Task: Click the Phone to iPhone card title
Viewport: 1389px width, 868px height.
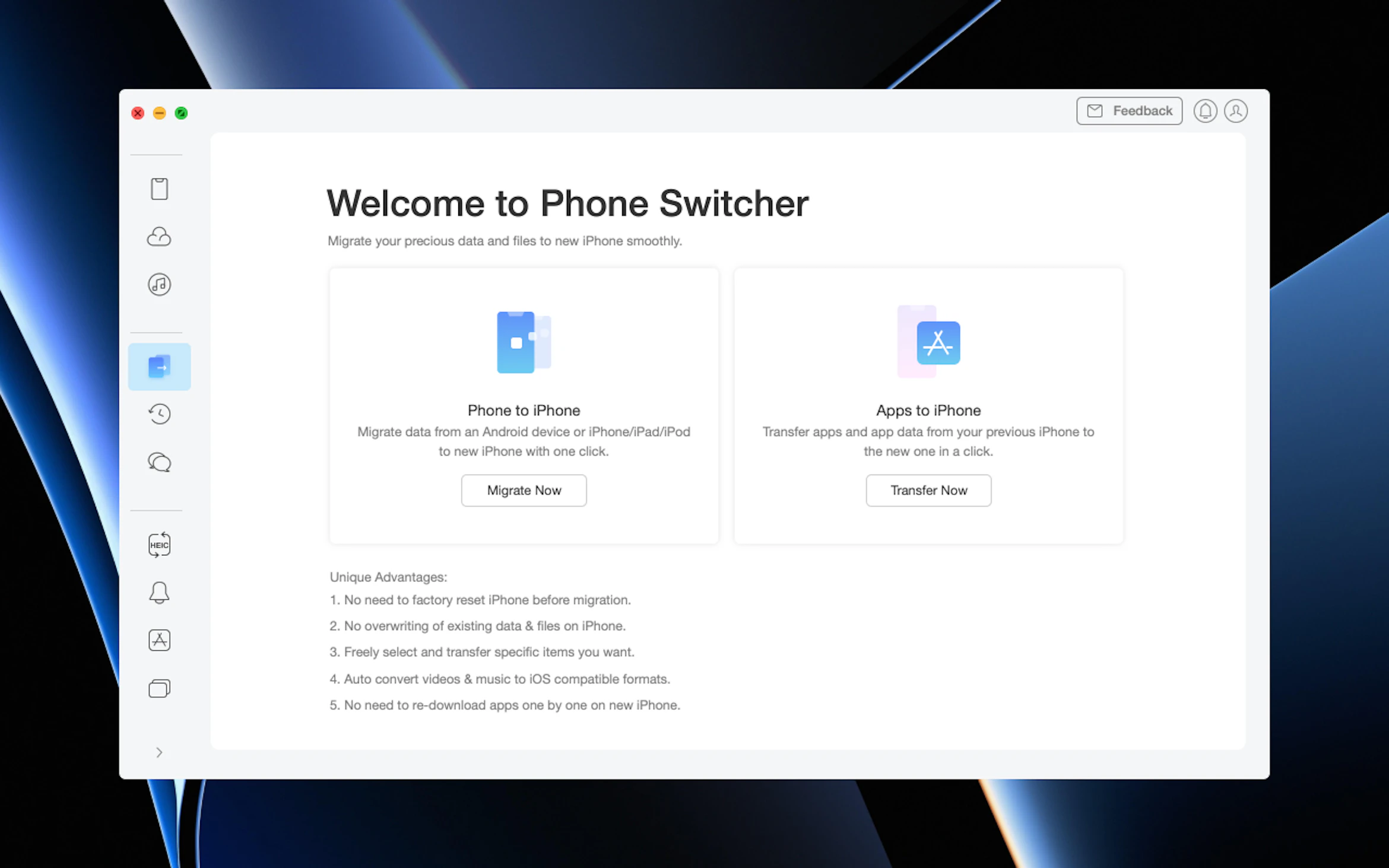Action: [x=524, y=411]
